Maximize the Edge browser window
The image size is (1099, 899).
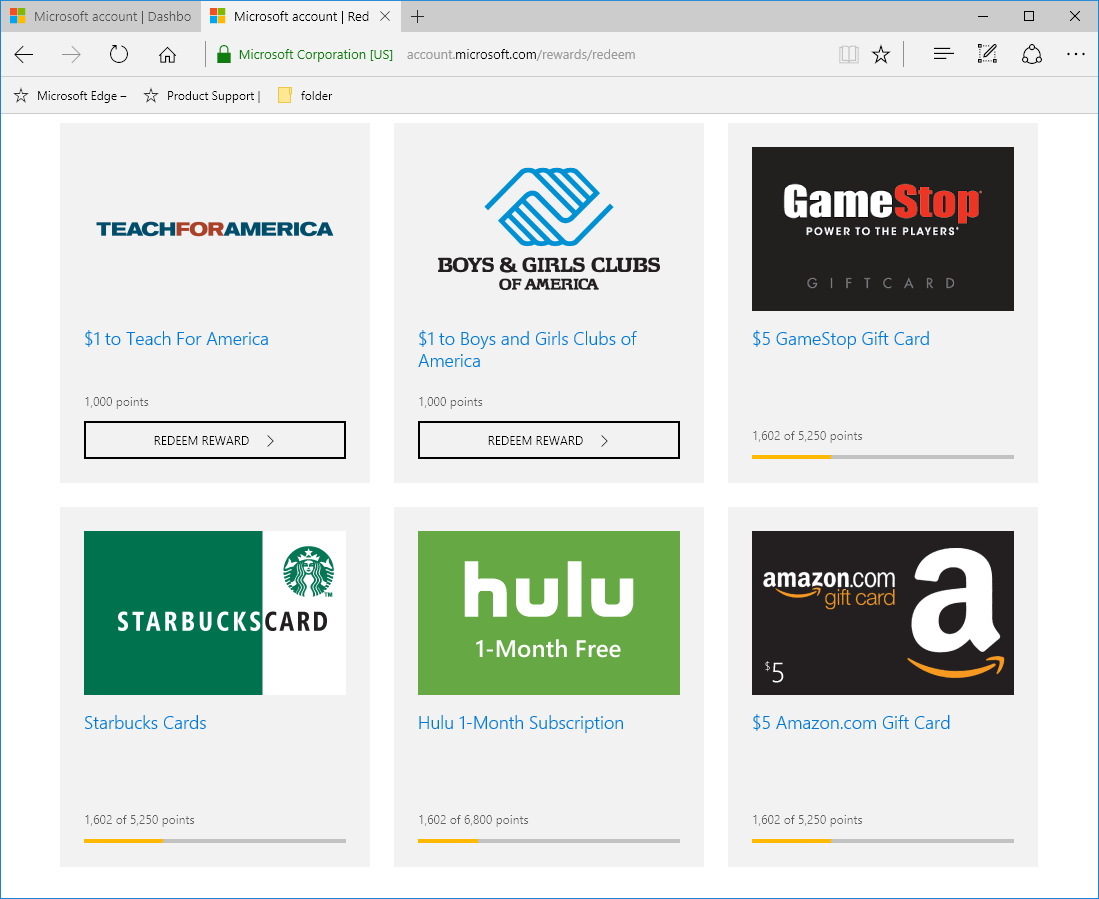pos(1028,16)
